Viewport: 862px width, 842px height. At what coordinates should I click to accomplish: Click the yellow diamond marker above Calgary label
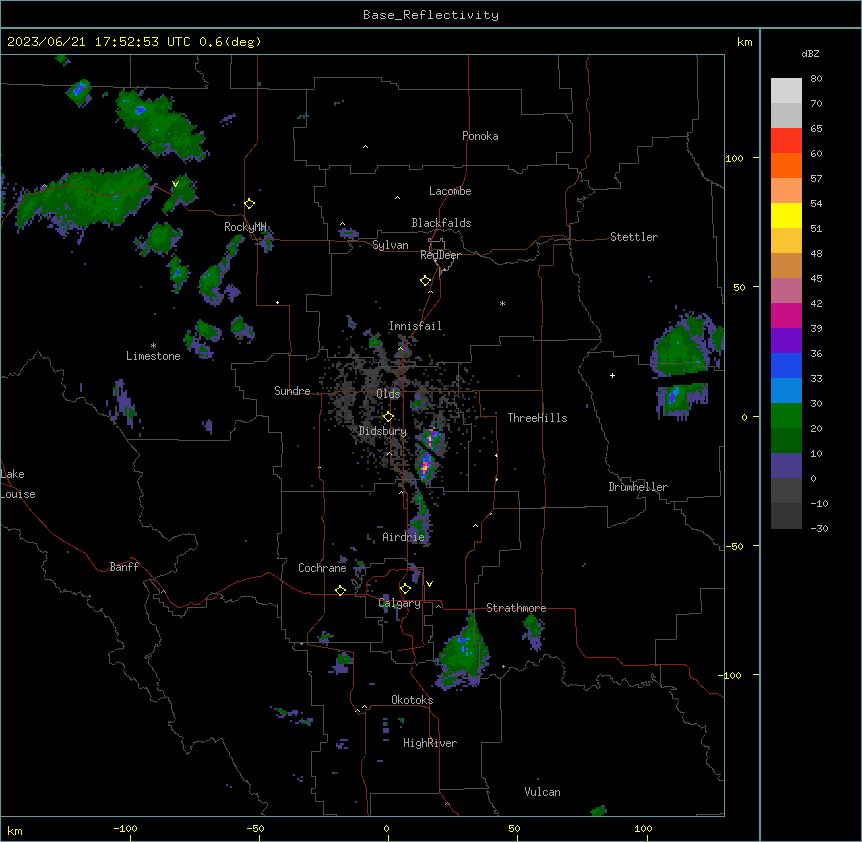pyautogui.click(x=405, y=589)
